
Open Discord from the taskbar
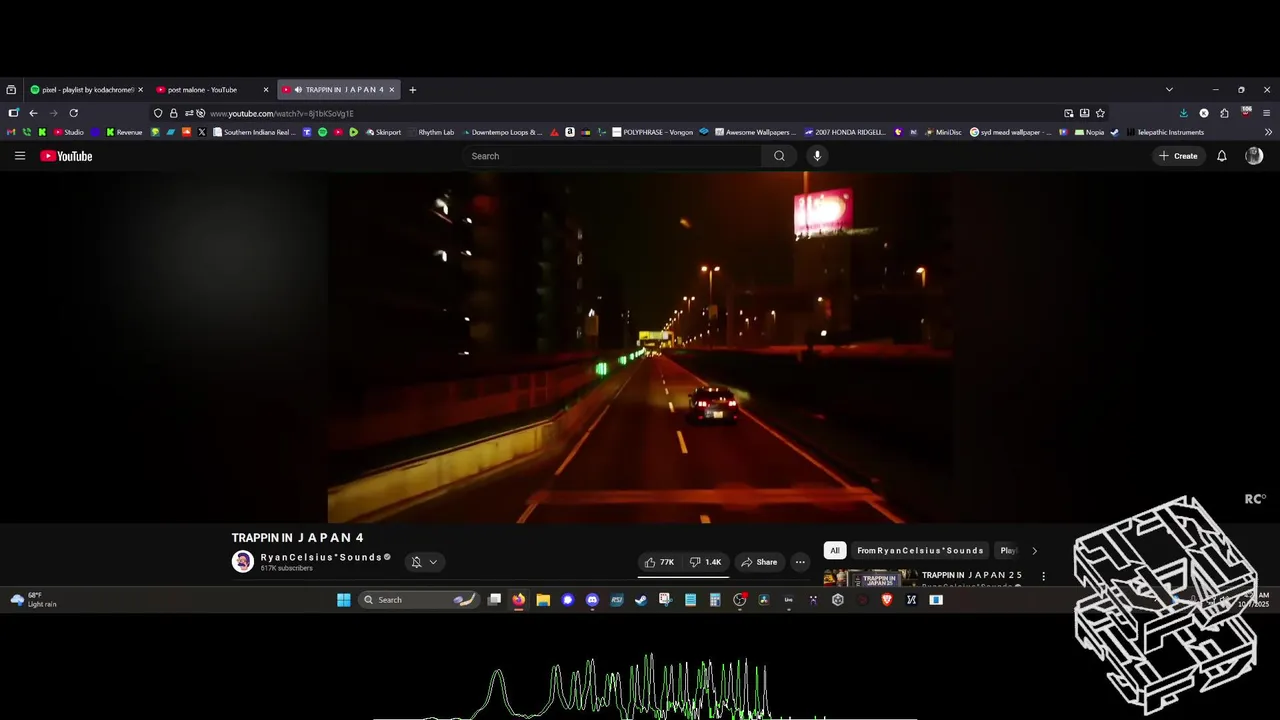(x=592, y=600)
